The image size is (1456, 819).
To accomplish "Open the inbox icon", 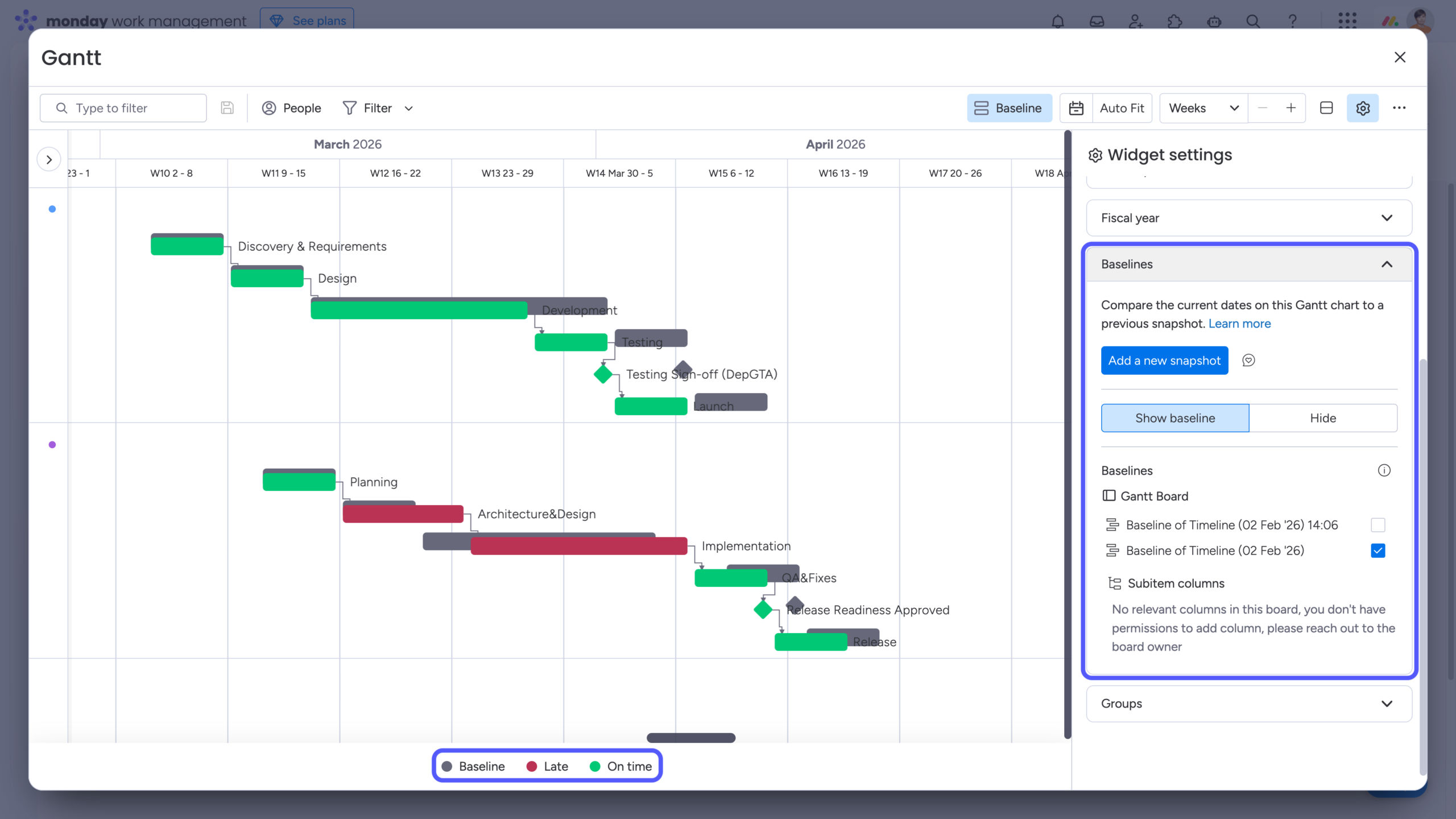I will coord(1097,21).
